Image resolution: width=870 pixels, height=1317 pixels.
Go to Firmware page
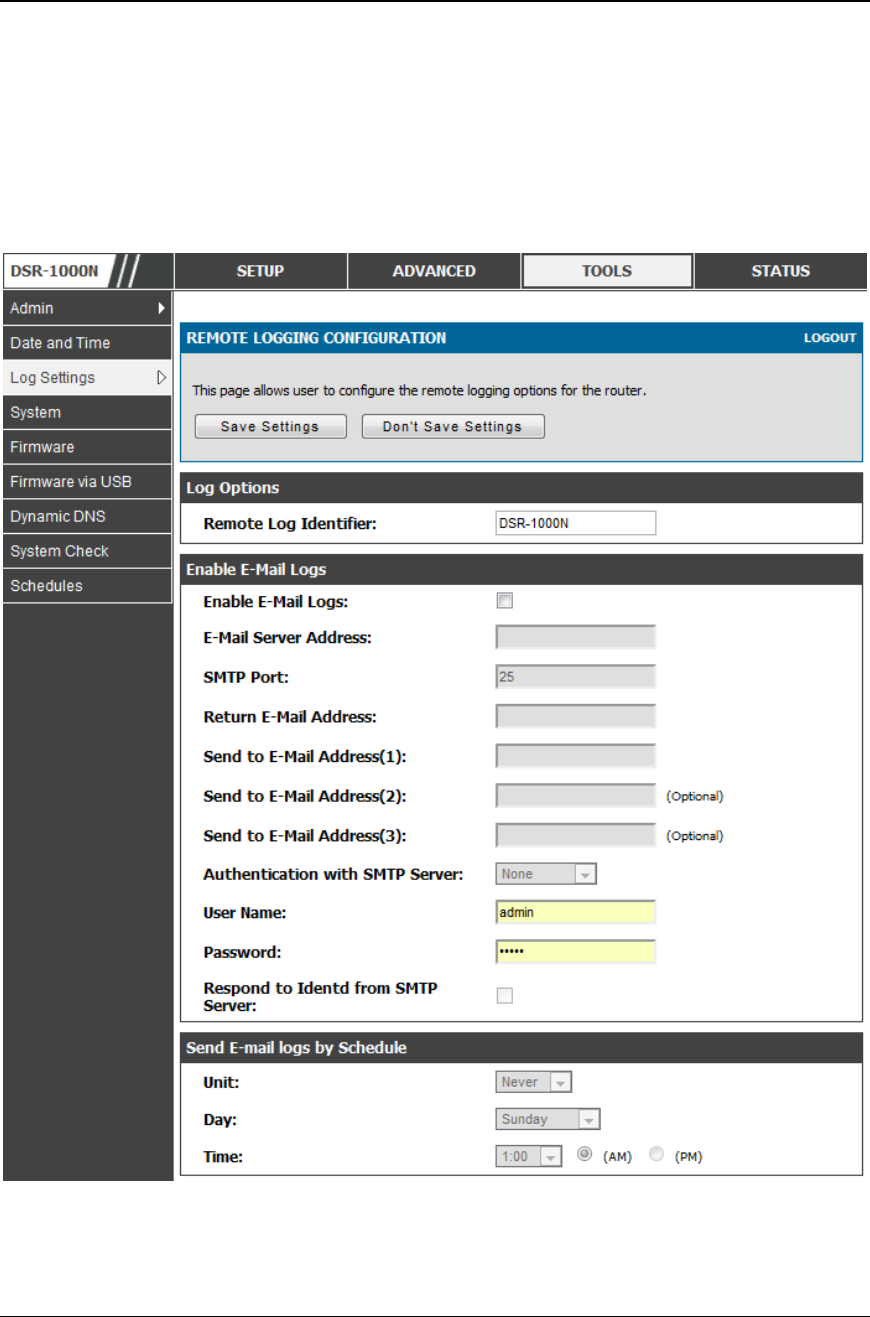tap(87, 447)
